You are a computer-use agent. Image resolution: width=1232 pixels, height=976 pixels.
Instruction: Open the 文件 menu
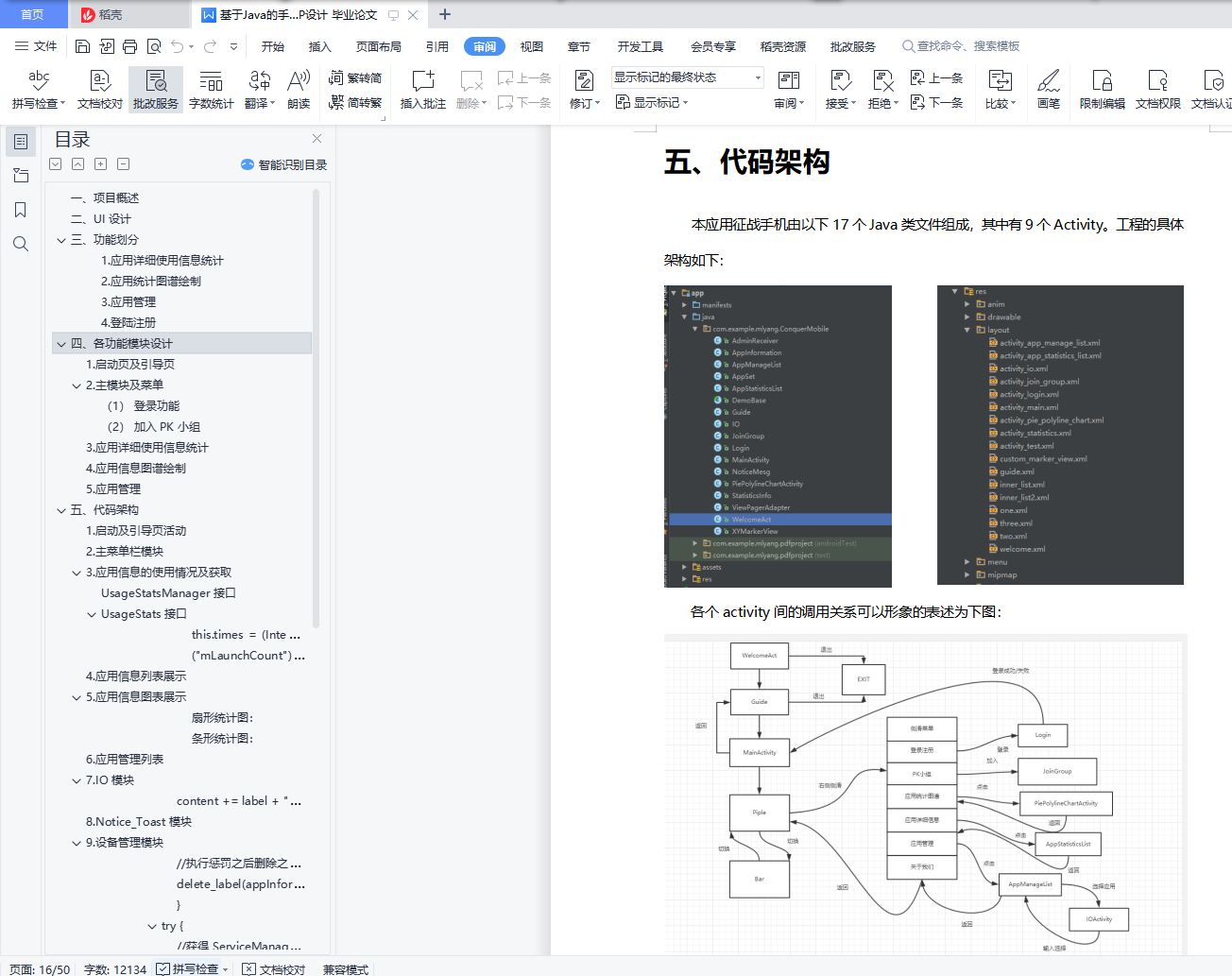click(36, 46)
